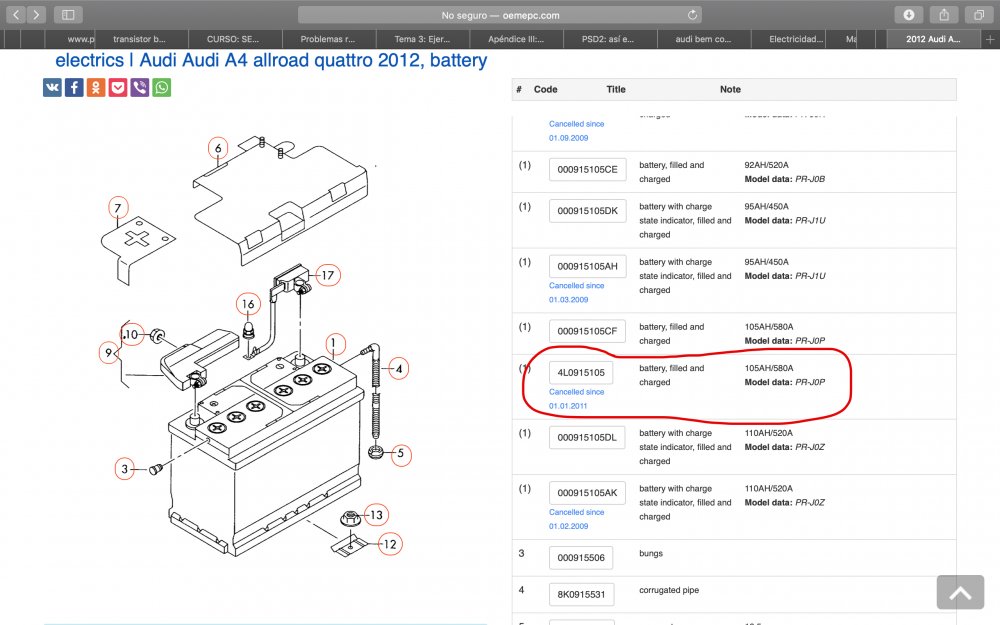Open the "Cancelled since 01.02.2009" link
The image size is (1000, 625).
tap(577, 519)
